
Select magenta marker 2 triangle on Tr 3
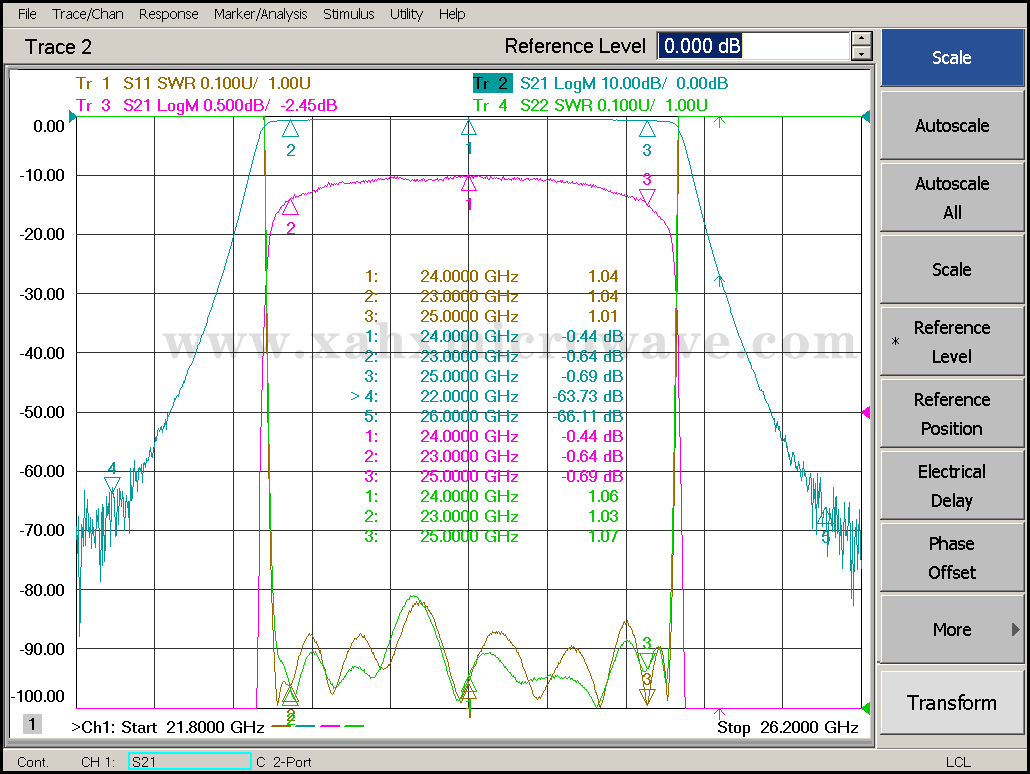[x=290, y=207]
